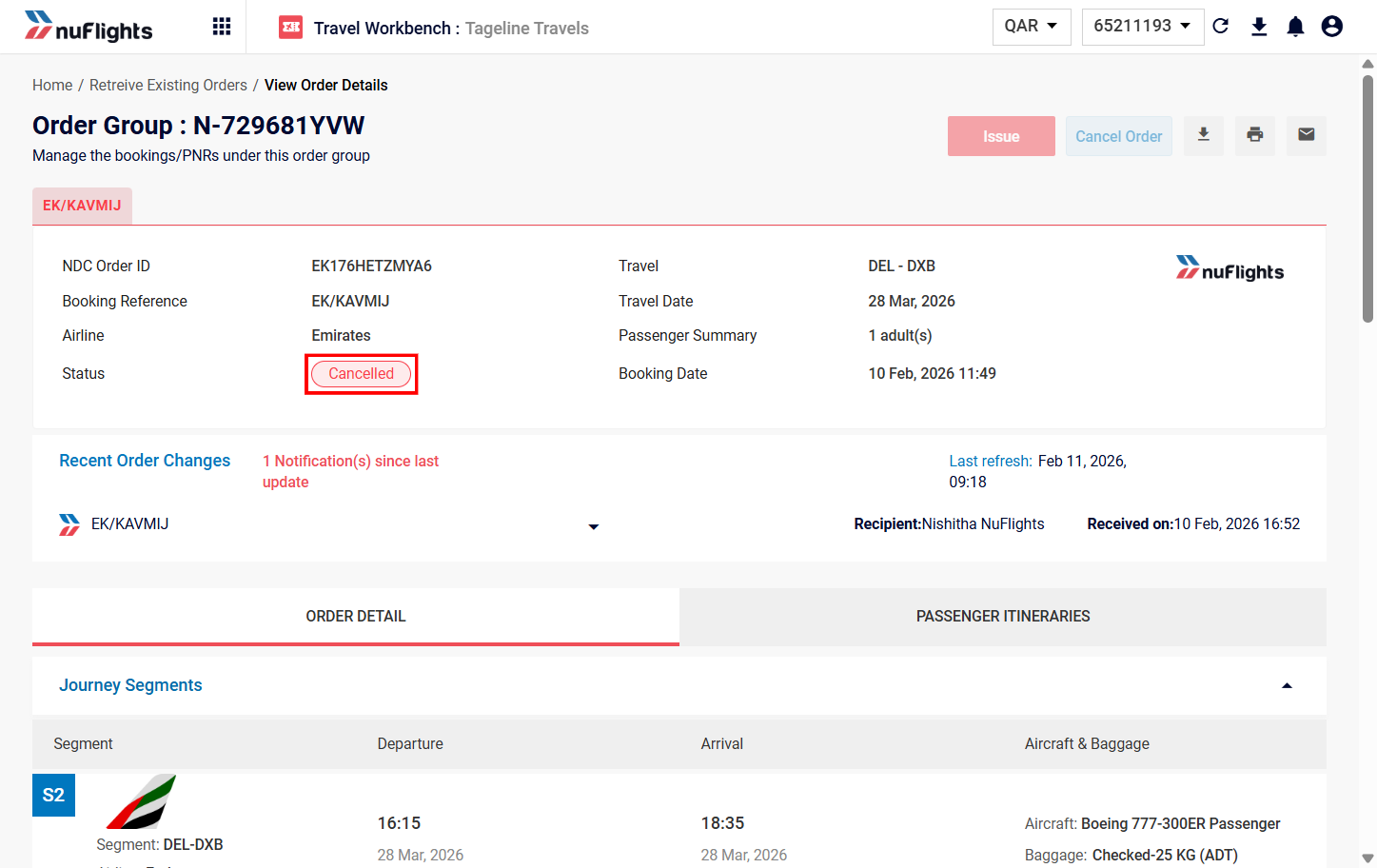The image size is (1377, 868).
Task: Click the nuFlights logo in header
Action: coord(89,27)
